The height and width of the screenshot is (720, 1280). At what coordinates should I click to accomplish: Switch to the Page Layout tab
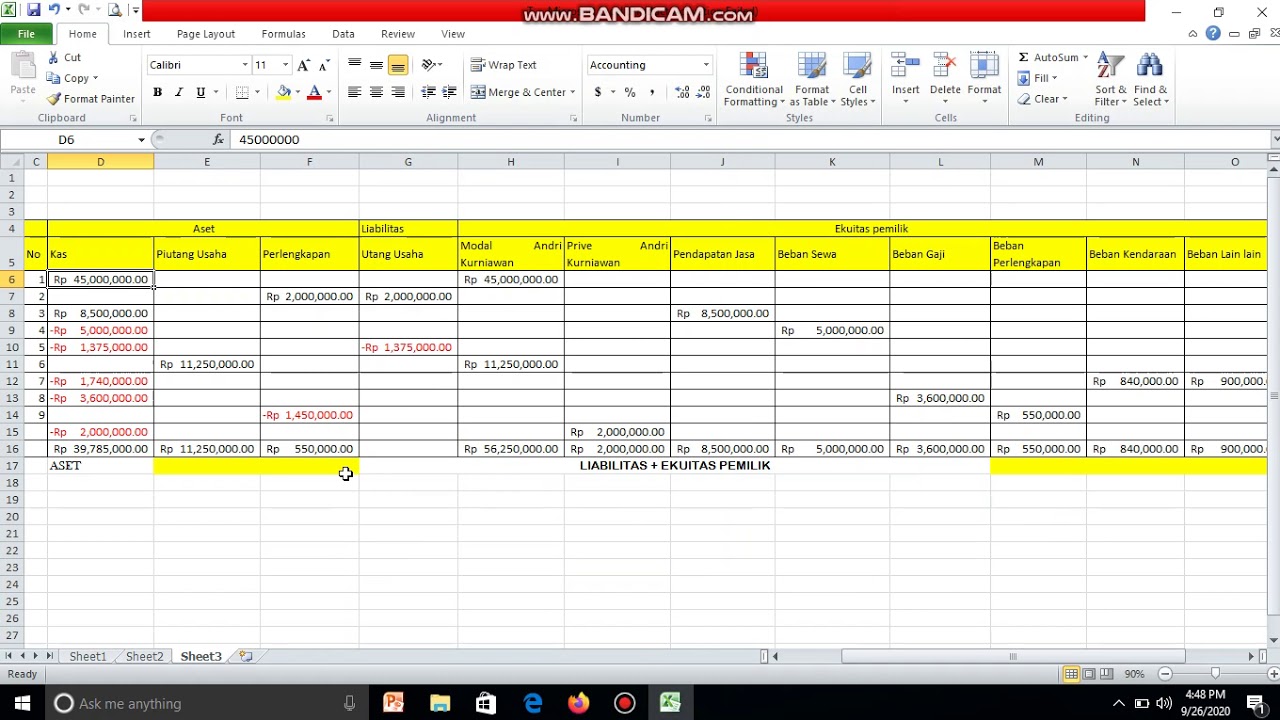point(206,34)
